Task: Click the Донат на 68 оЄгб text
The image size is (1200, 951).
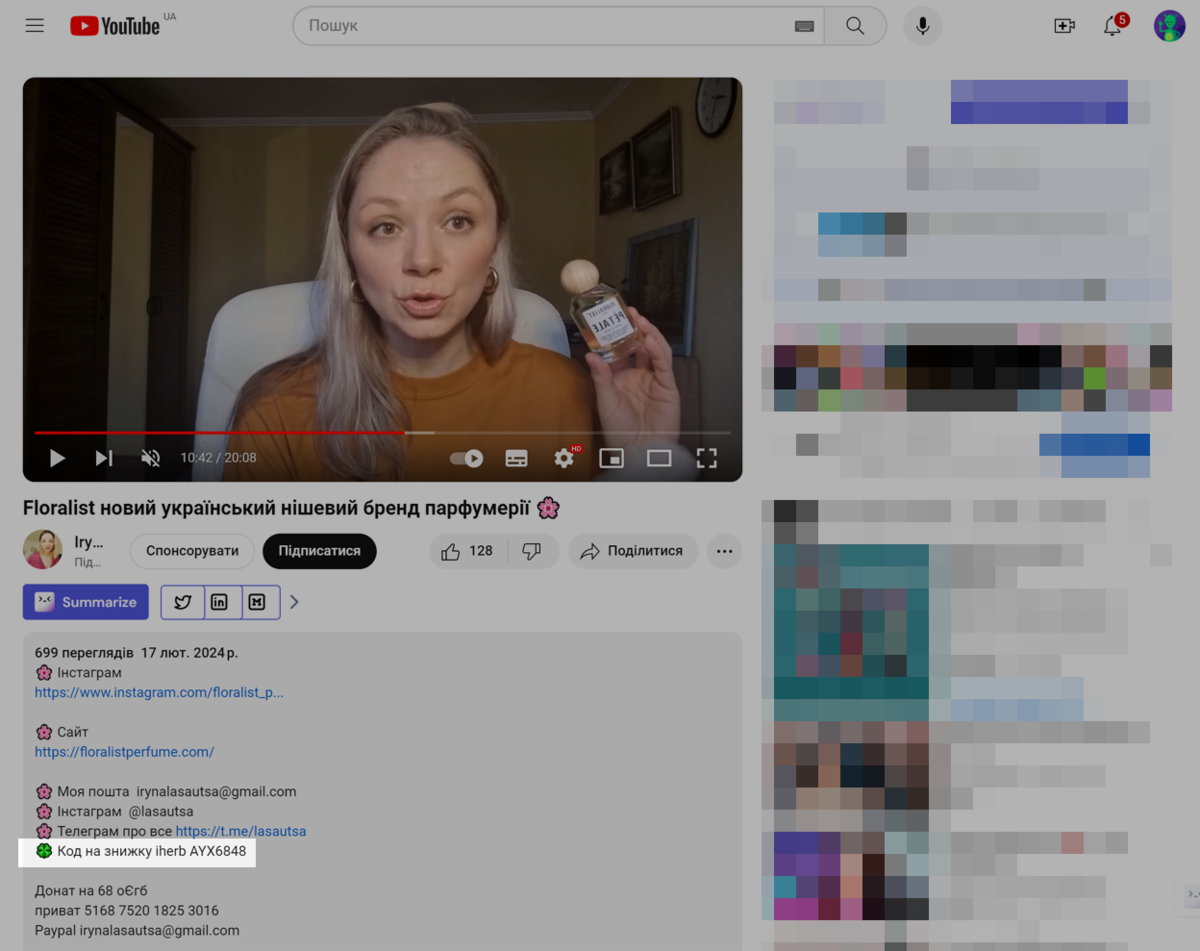Action: point(91,890)
